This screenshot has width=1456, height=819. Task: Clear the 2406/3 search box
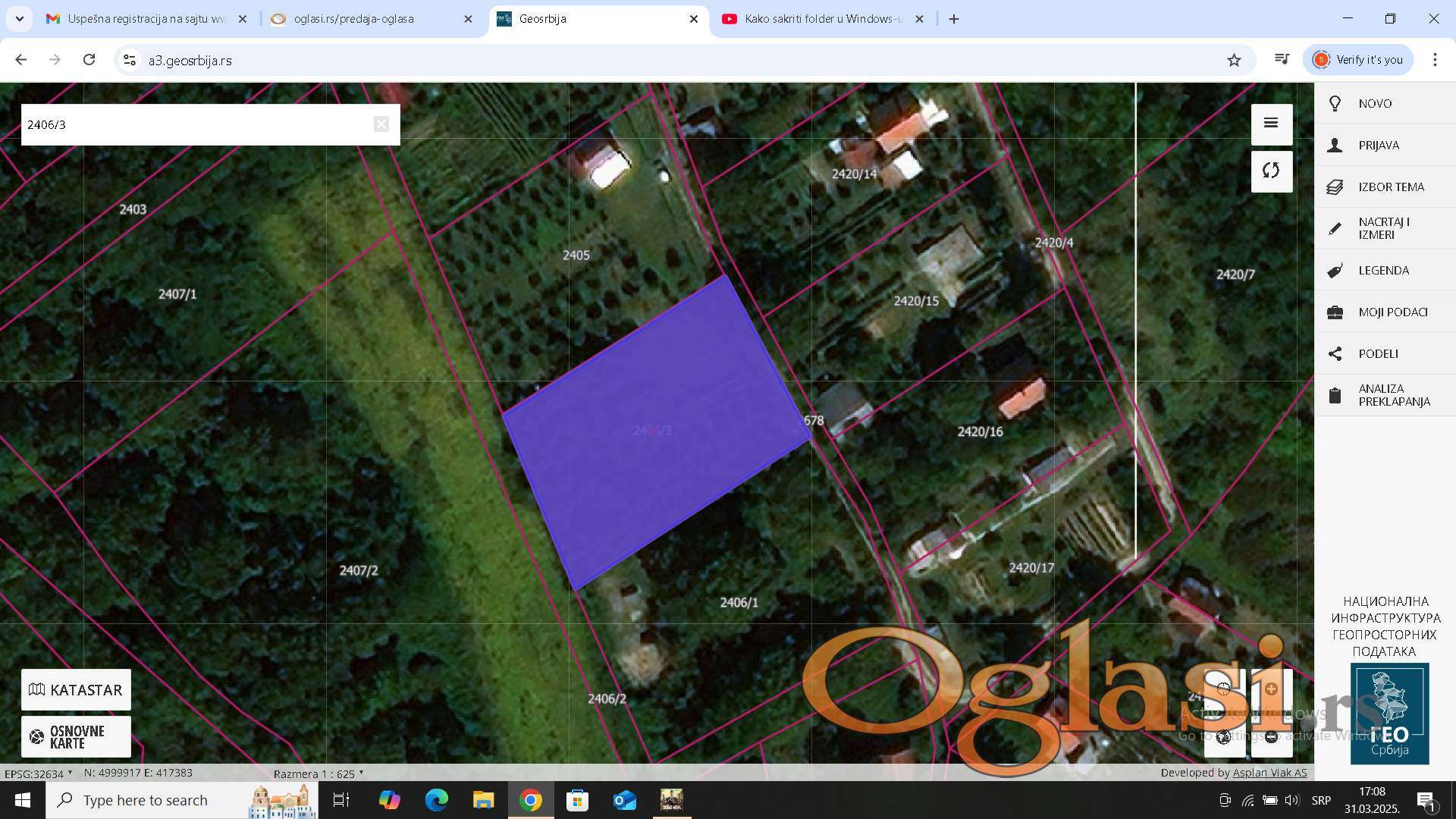[381, 124]
